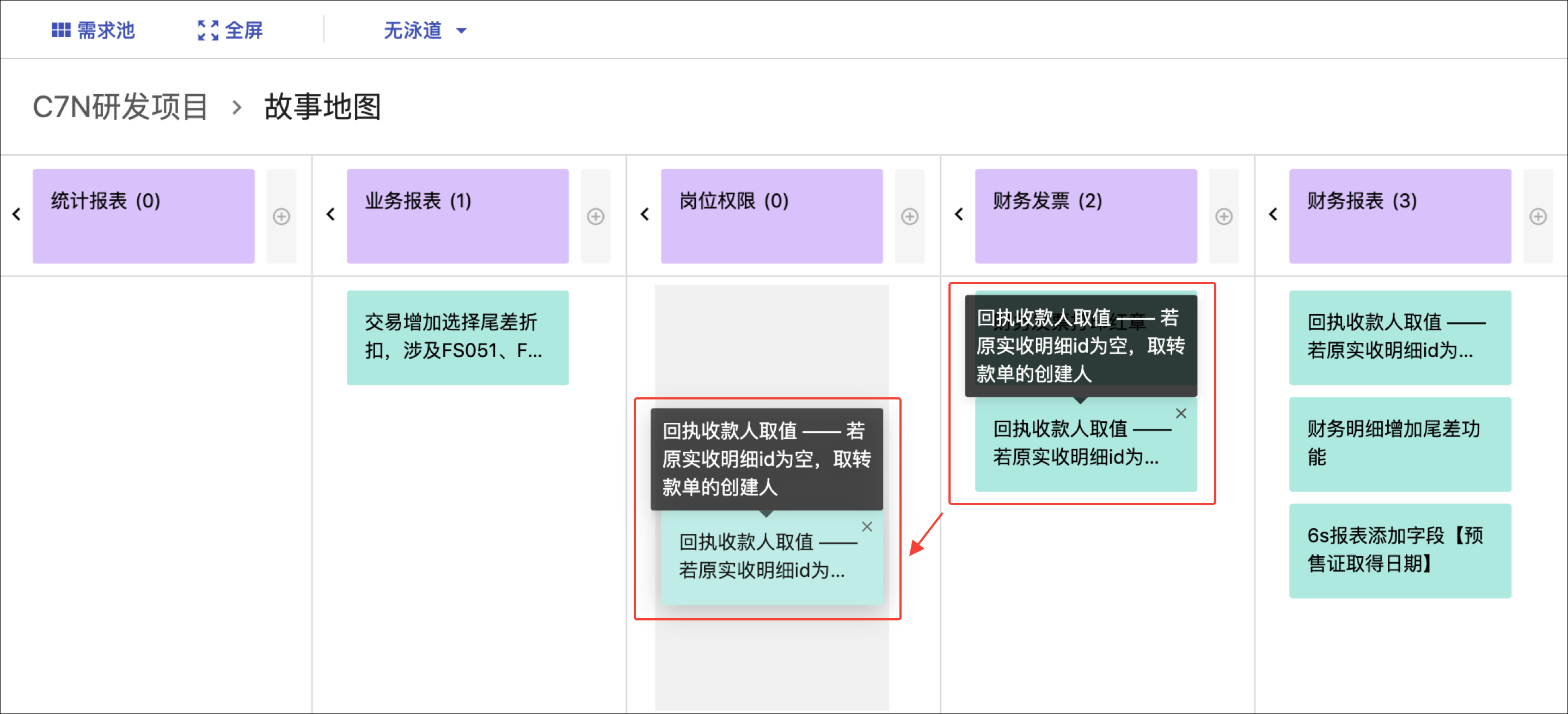Screen dimensions: 1568x714
Task: Add item next to 业务报表 column
Action: [x=595, y=217]
